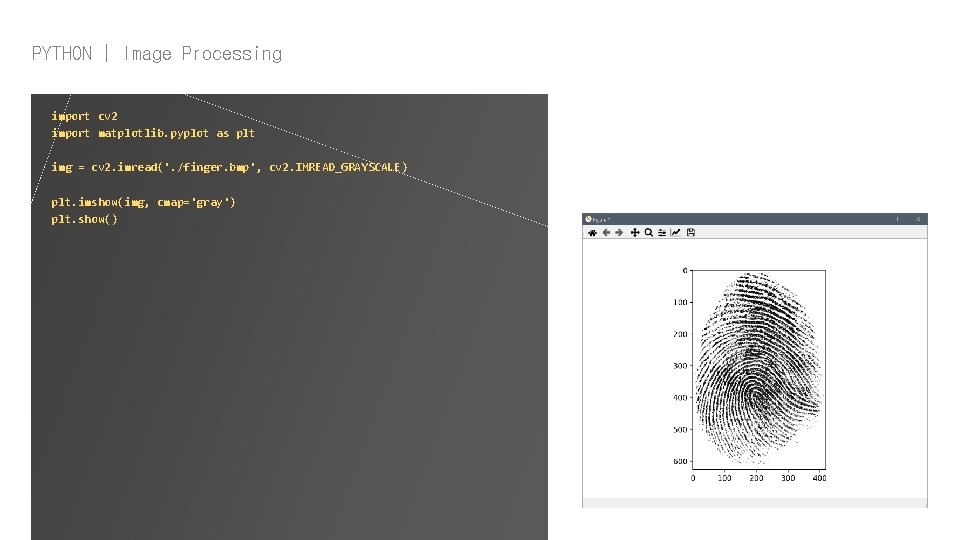Click the y-axis tick label 300

click(680, 366)
